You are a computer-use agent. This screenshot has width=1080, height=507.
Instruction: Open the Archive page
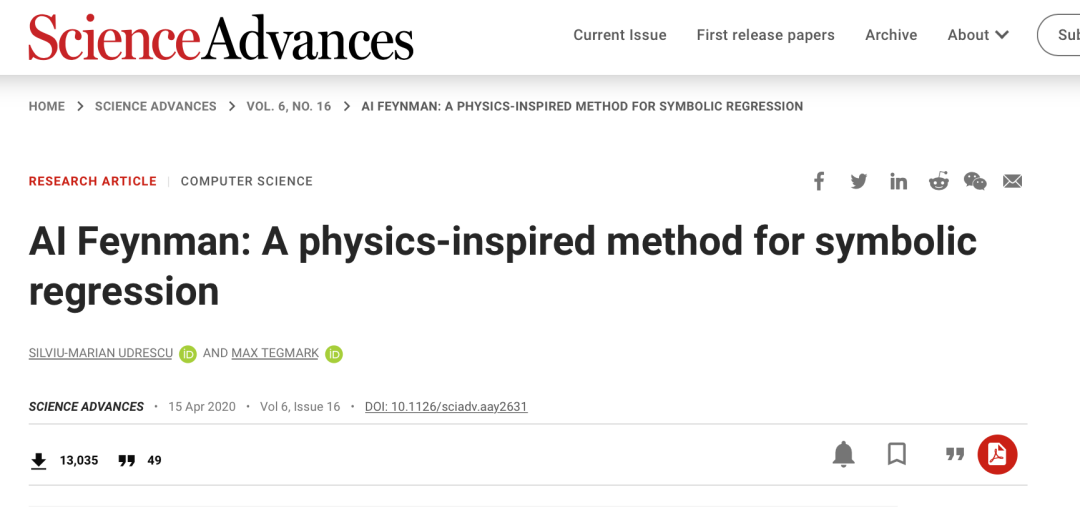[891, 35]
